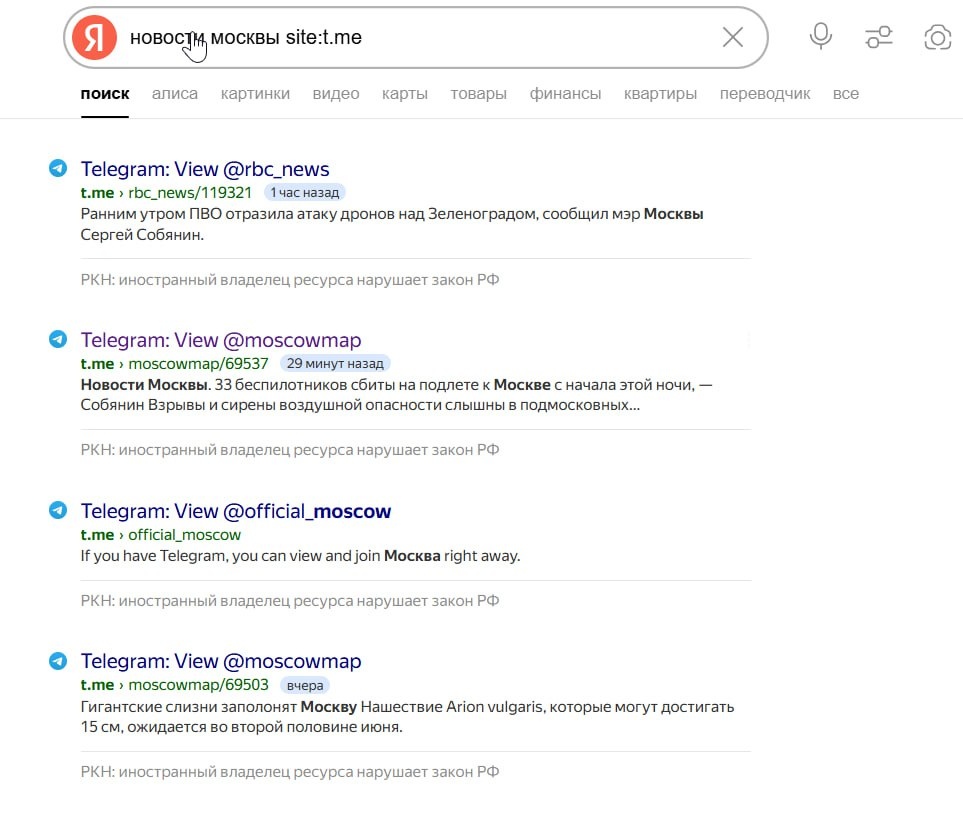
Task: Open search by image camera icon
Action: click(x=937, y=37)
